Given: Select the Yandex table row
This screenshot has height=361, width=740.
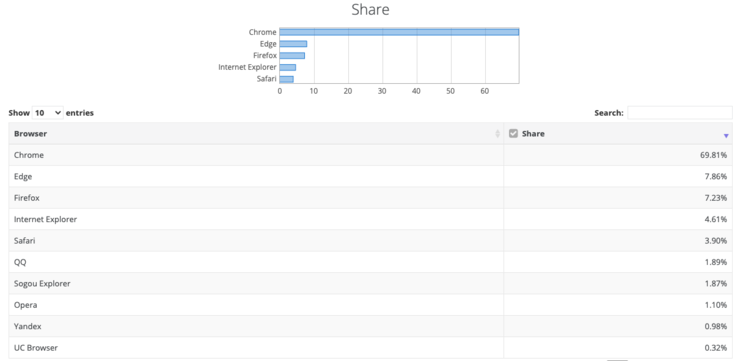Looking at the screenshot, I should (x=370, y=327).
